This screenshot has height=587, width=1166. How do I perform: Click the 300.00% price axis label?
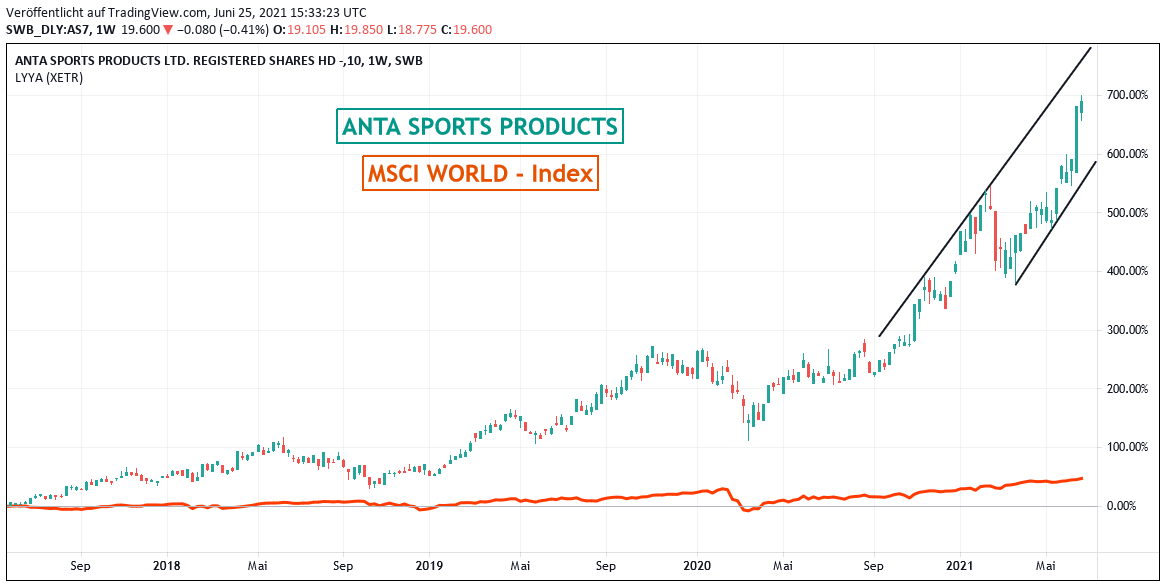[x=1127, y=330]
